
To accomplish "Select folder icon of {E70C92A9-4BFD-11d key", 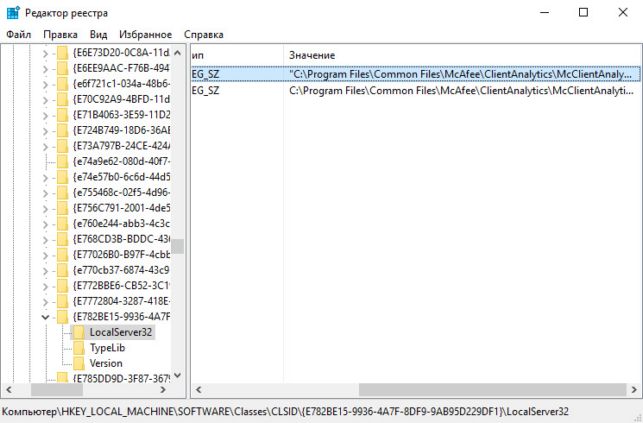I will coord(62,100).
